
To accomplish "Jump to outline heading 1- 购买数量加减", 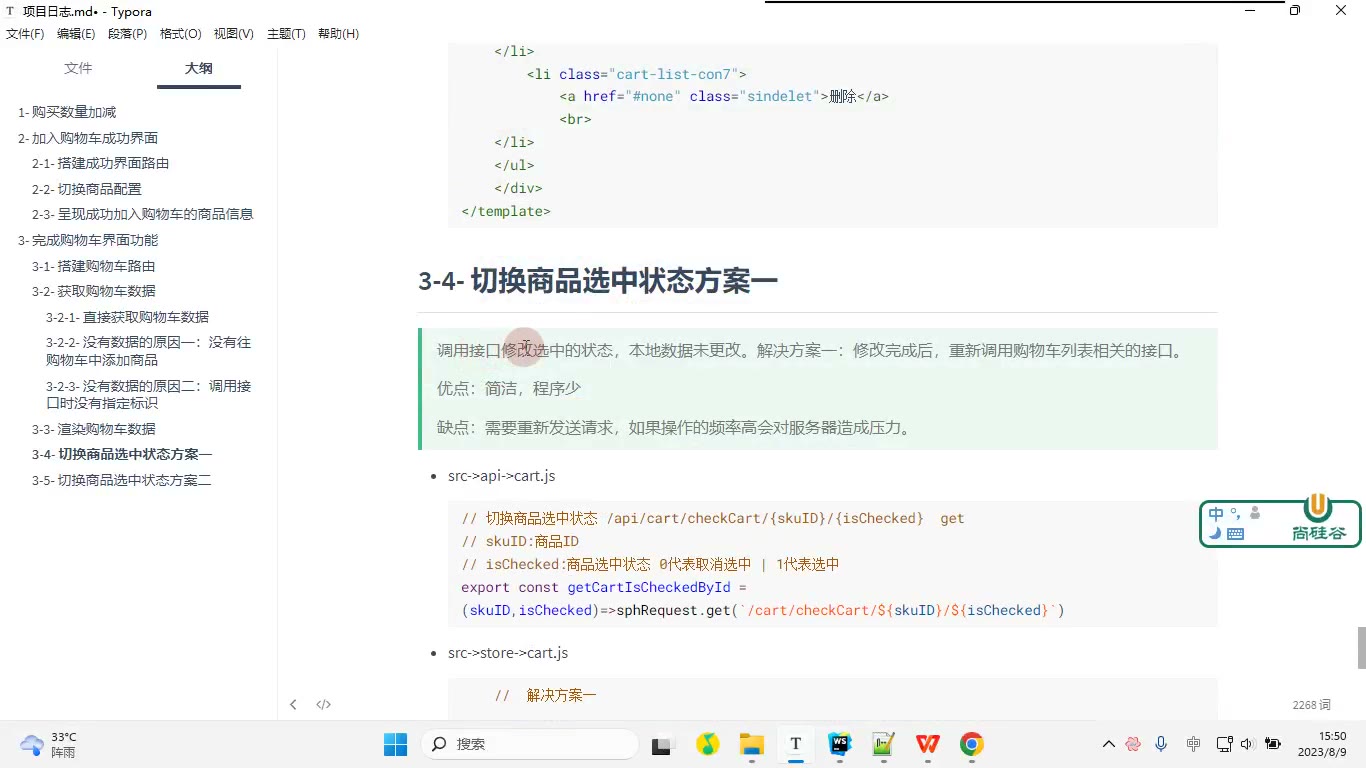I will (x=67, y=112).
